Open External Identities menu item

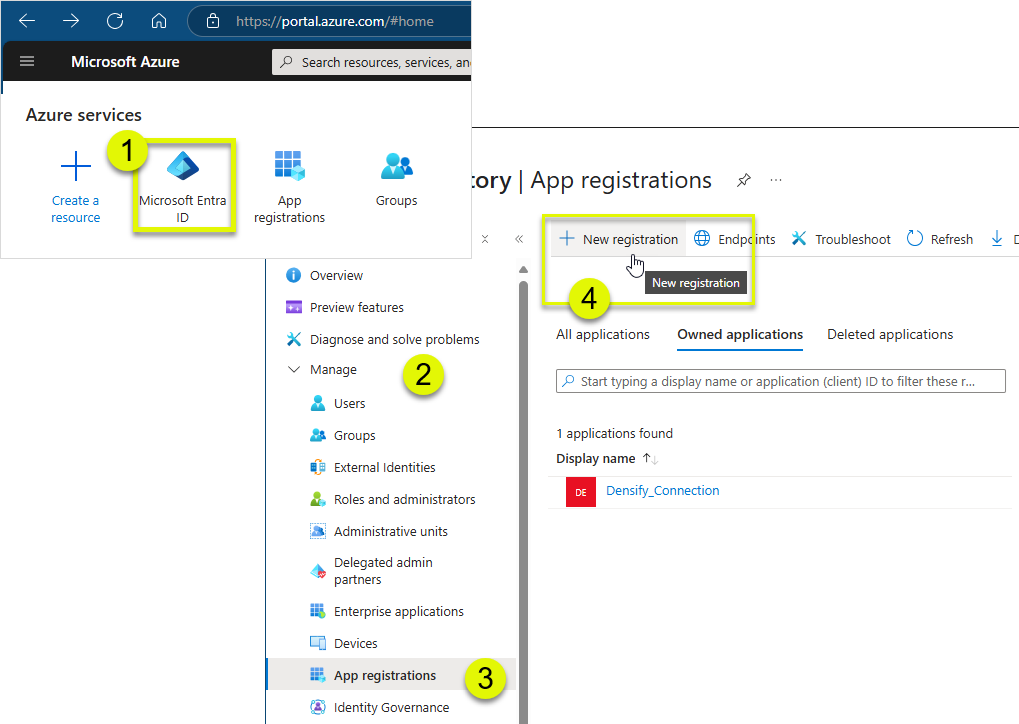384,467
